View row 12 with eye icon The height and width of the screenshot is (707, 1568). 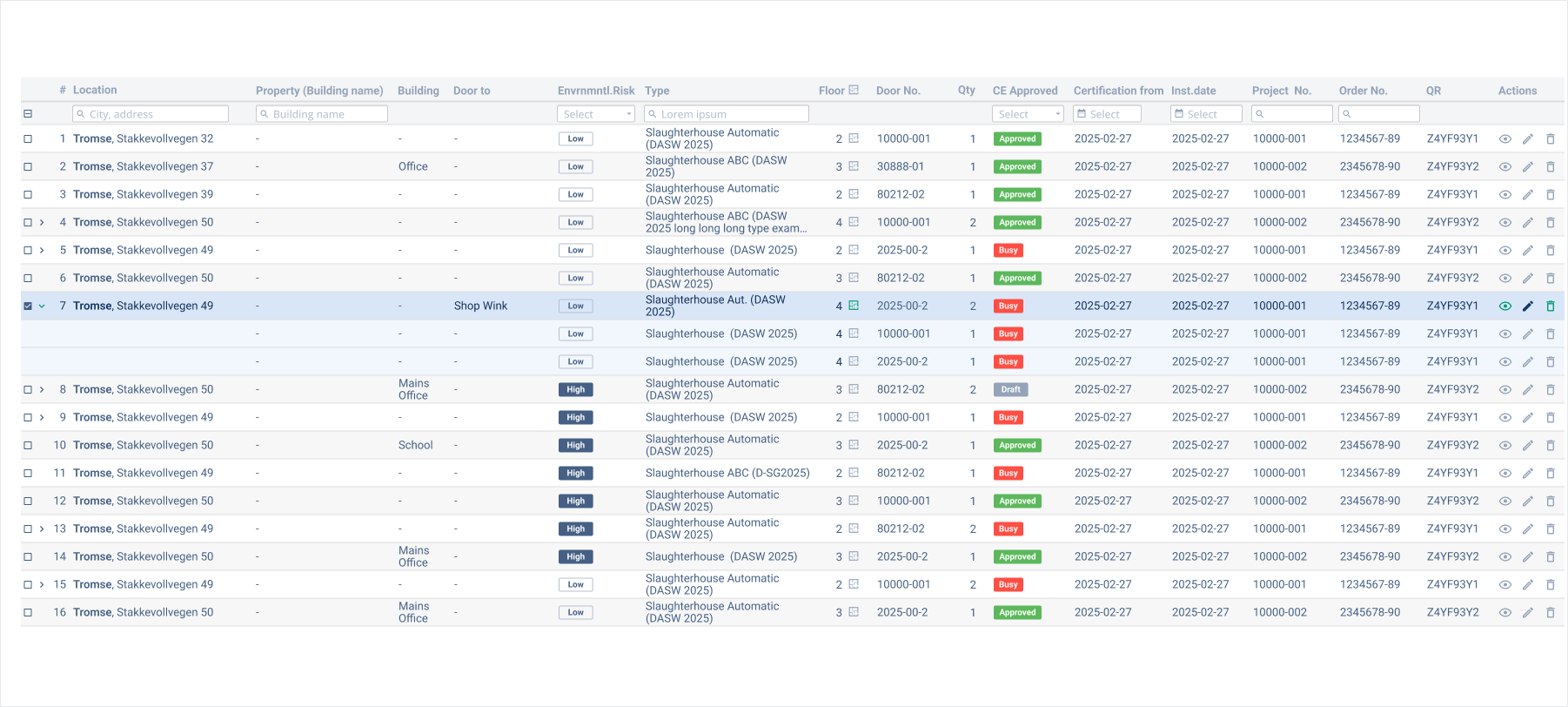(1504, 501)
